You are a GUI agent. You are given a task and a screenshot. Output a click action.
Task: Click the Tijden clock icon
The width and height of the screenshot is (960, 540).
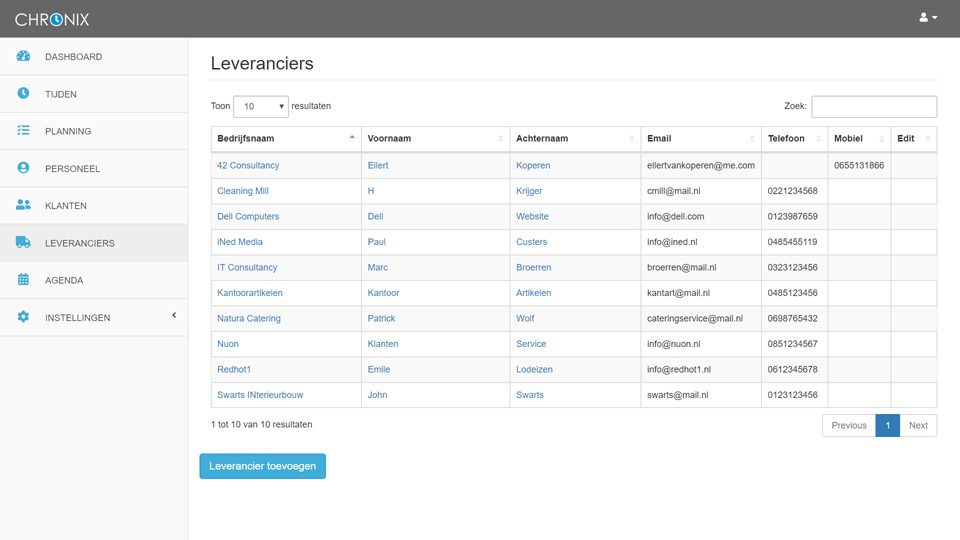click(x=23, y=93)
